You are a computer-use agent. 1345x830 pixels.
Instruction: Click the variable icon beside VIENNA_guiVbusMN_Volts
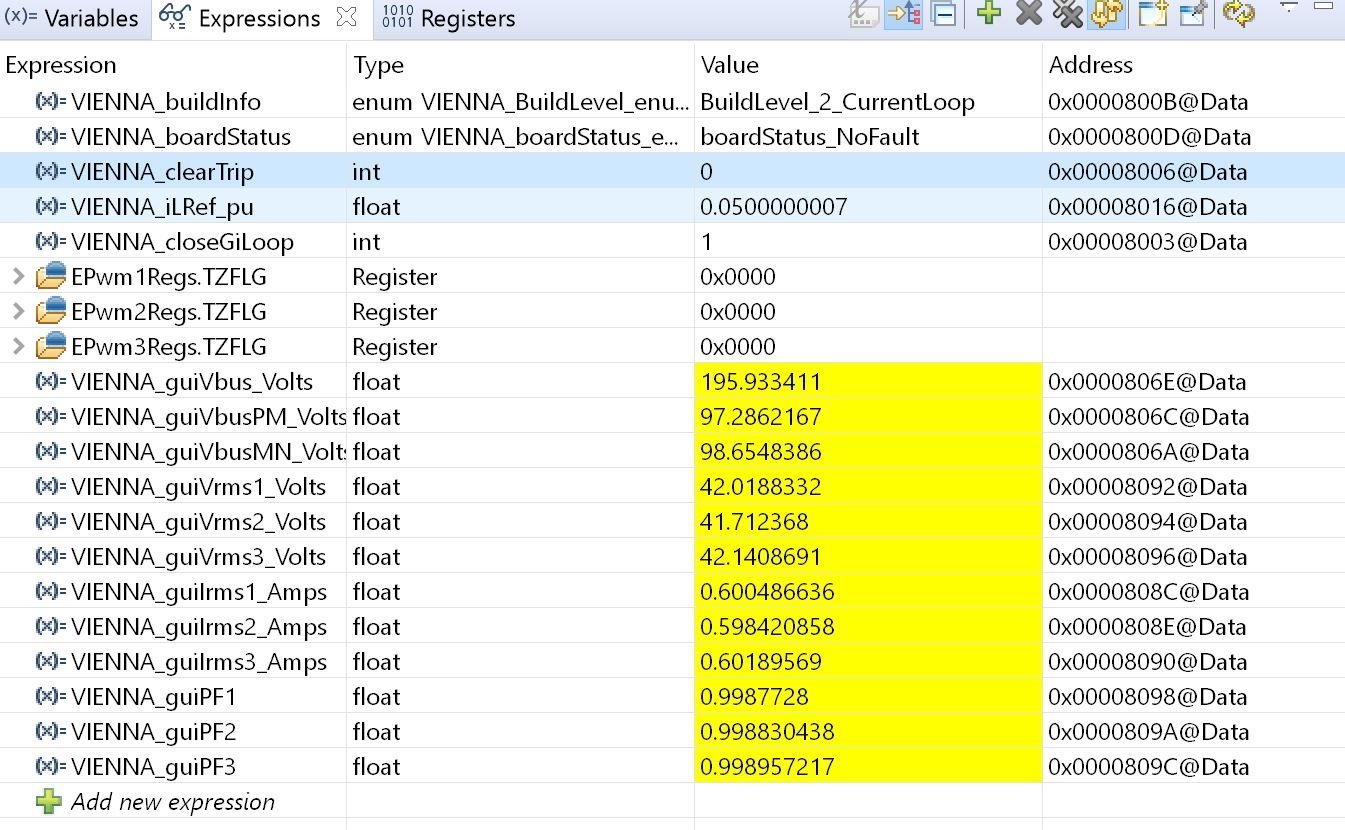51,452
